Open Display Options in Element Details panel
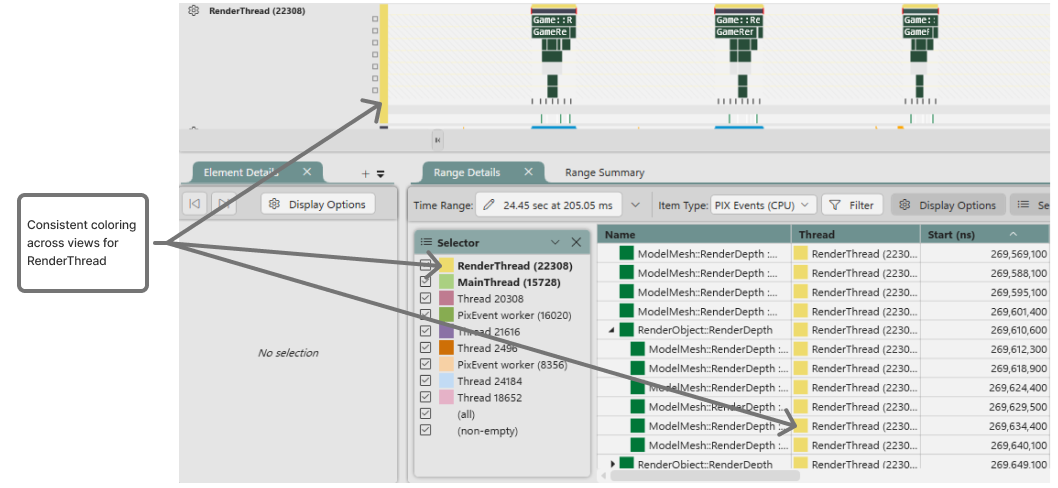1058x488 pixels. click(318, 204)
